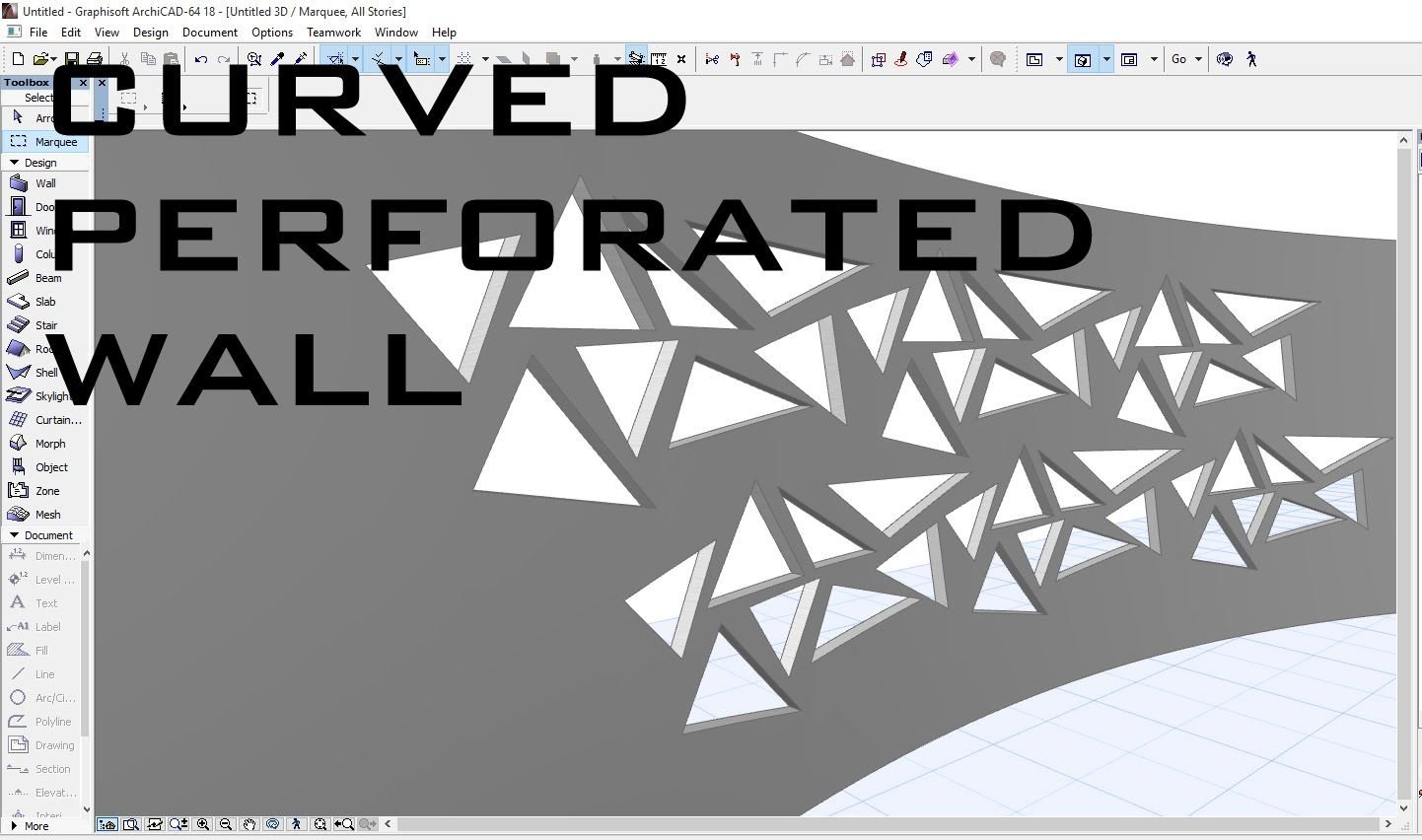The height and width of the screenshot is (840, 1422).
Task: Open the Design menu
Action: point(150,33)
